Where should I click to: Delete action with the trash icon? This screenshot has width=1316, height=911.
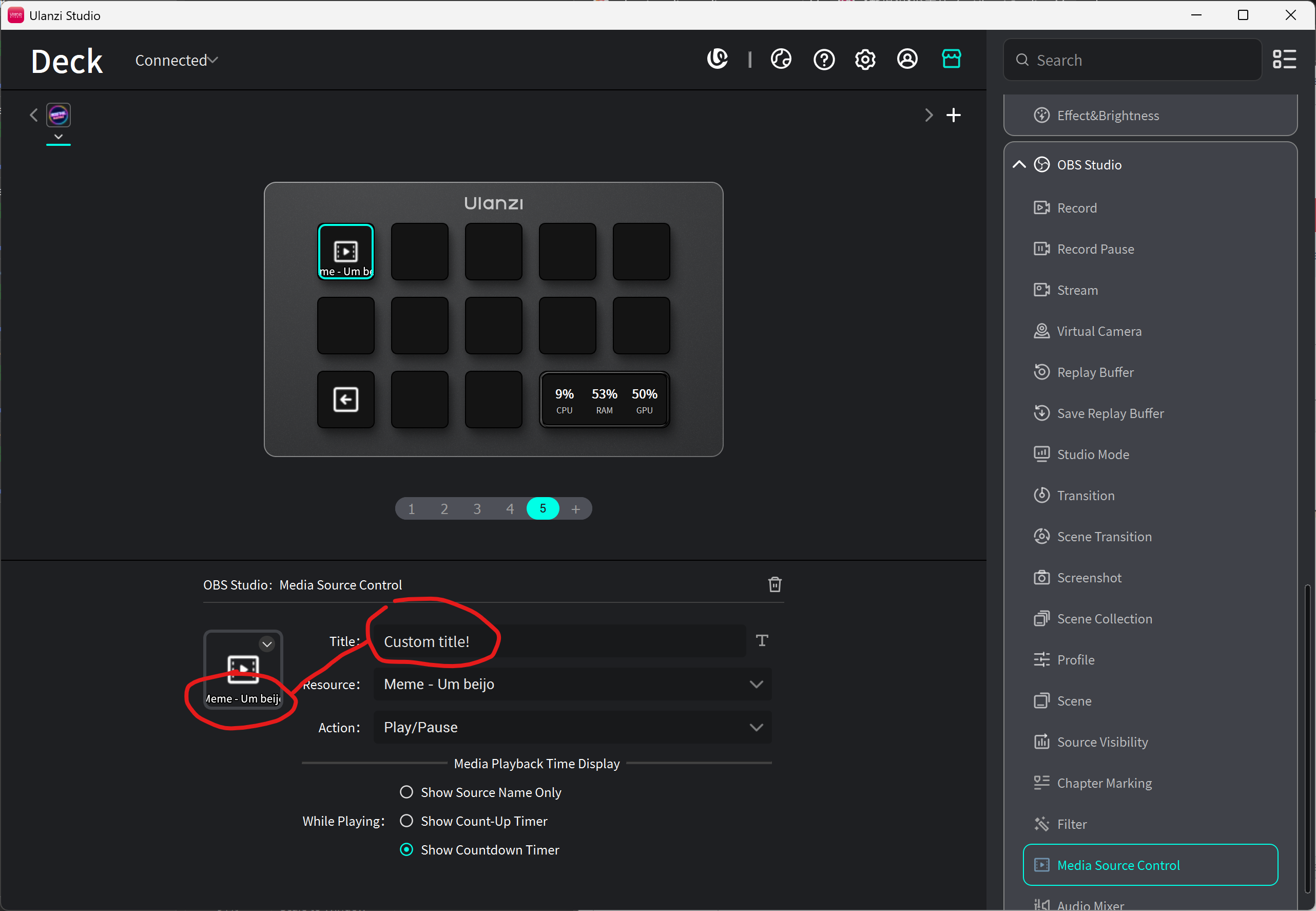coord(774,584)
